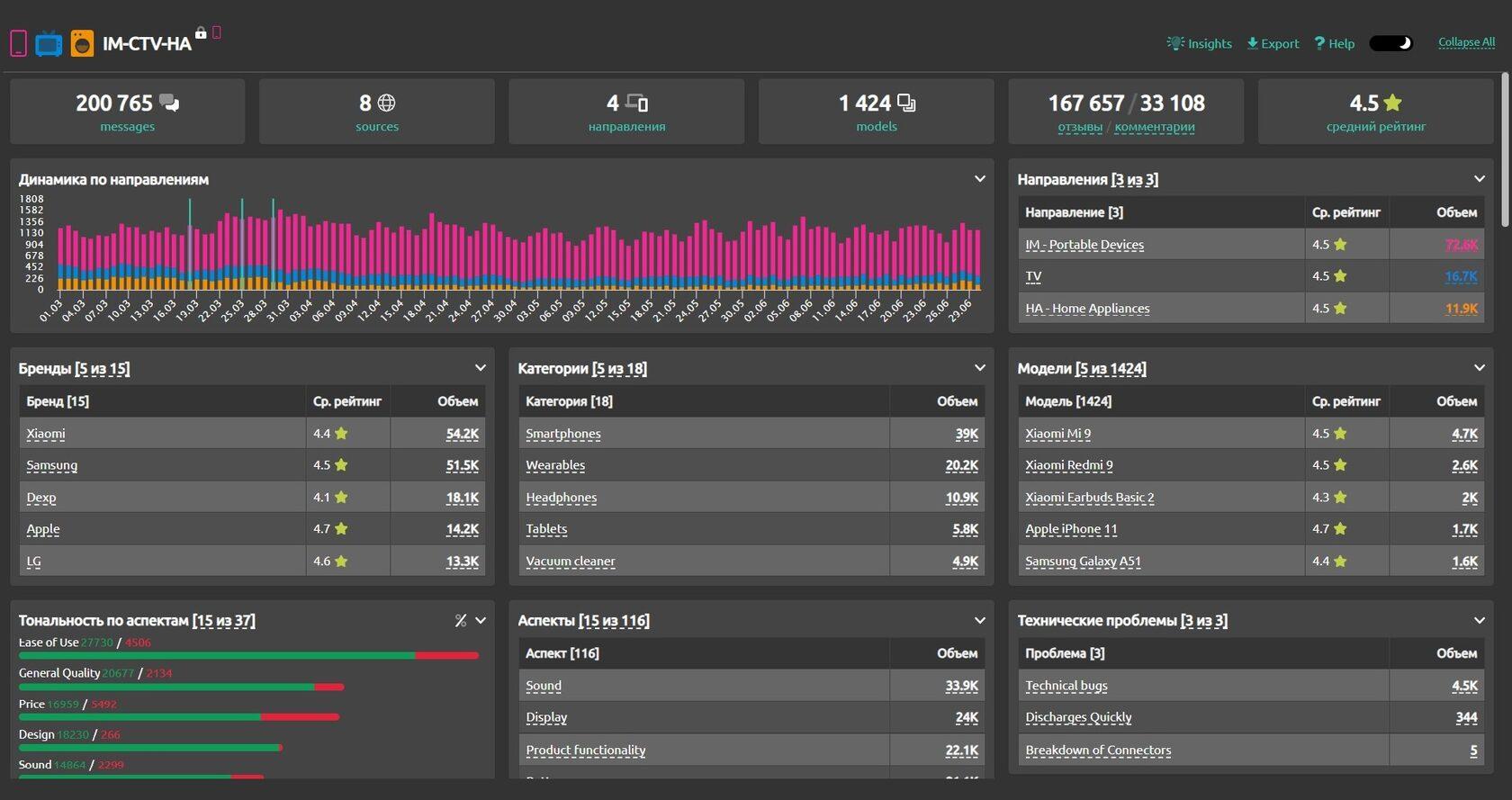Screen dimensions: 1512x800
Task: Sort Модели table by Объем column
Action: (x=1456, y=401)
